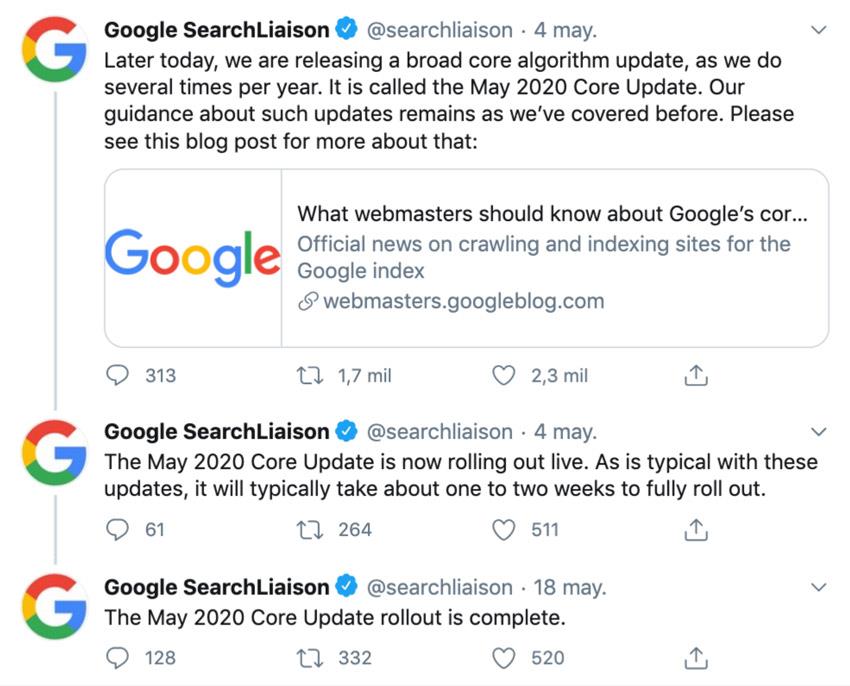Share the rolling out live tweet

coord(696,530)
